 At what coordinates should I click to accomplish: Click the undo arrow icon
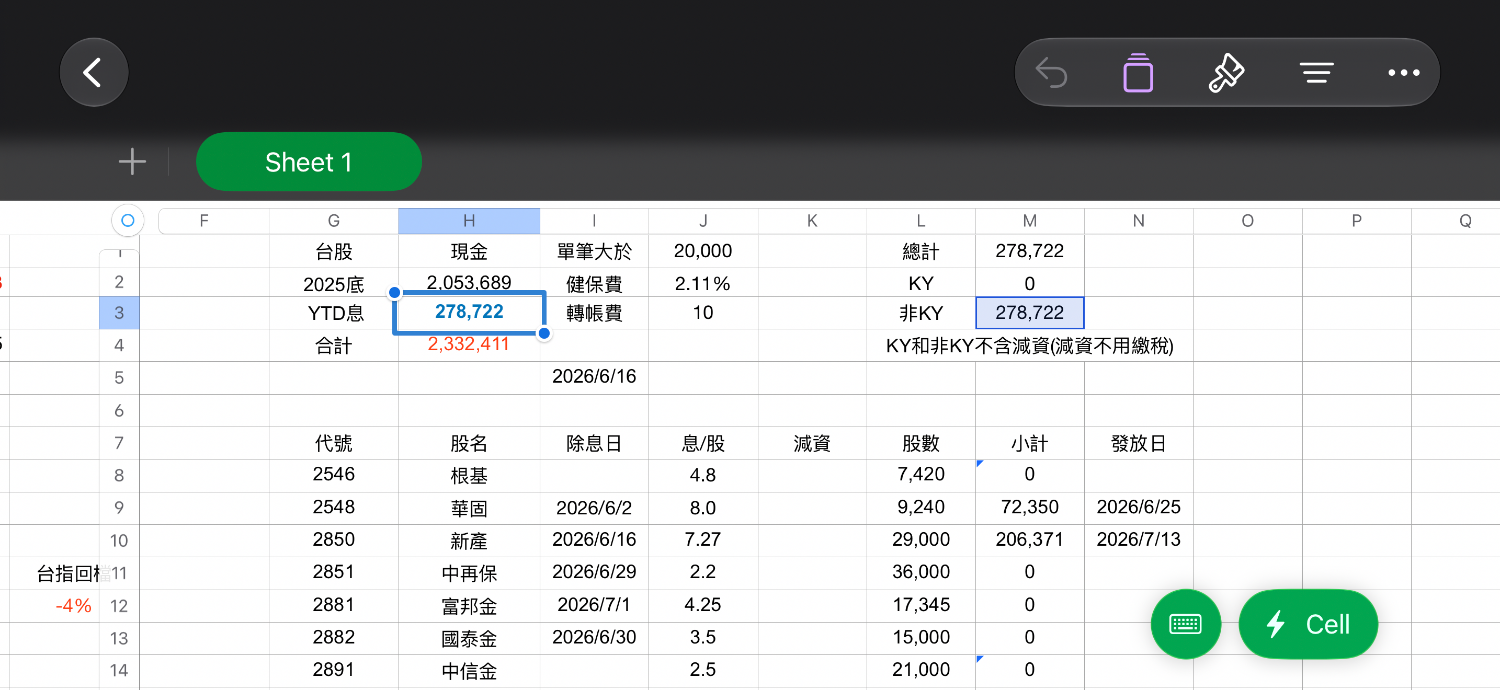coord(1051,73)
